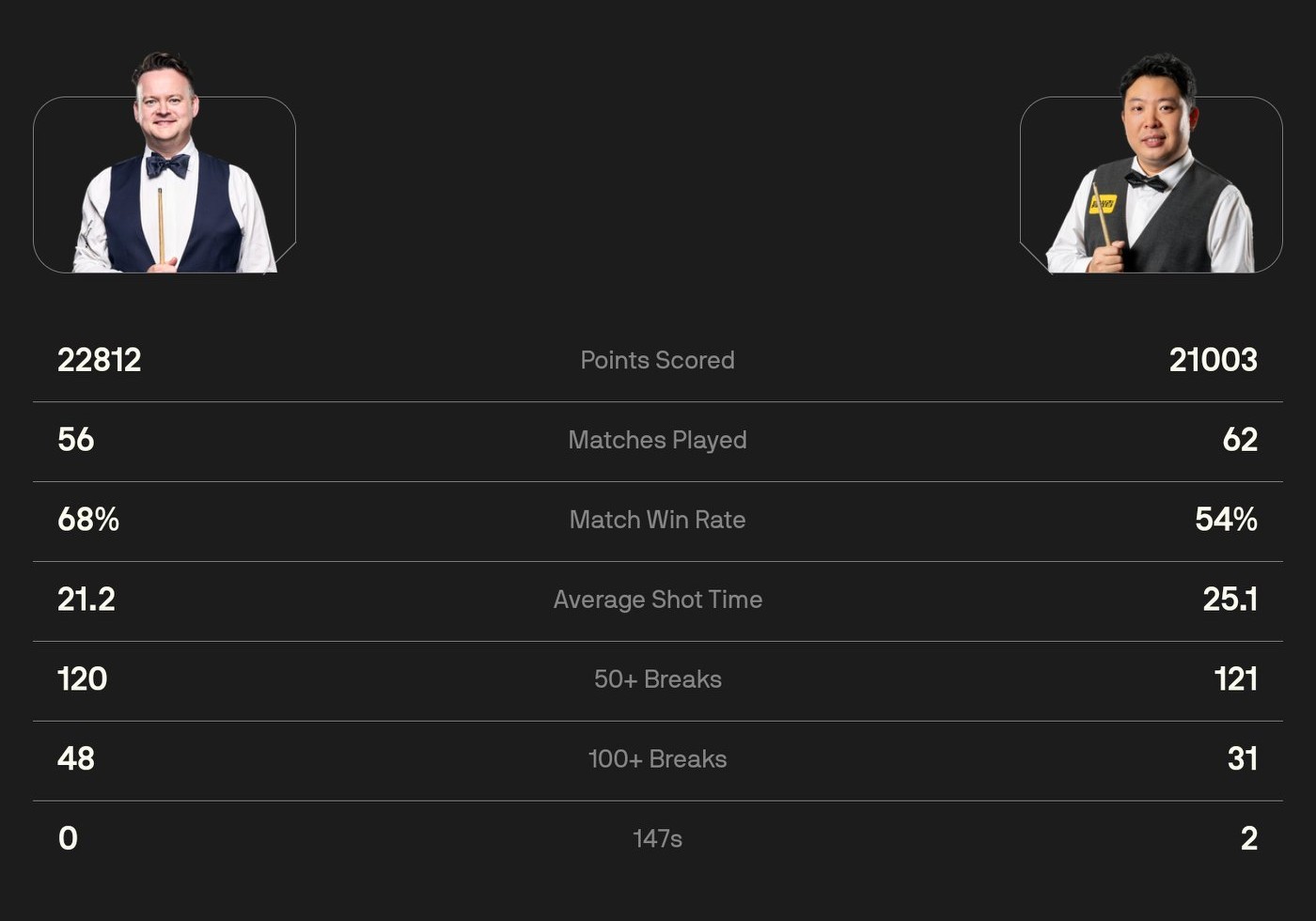Select the right player's 62 matches played value
1316x921 pixels.
[x=1240, y=440]
